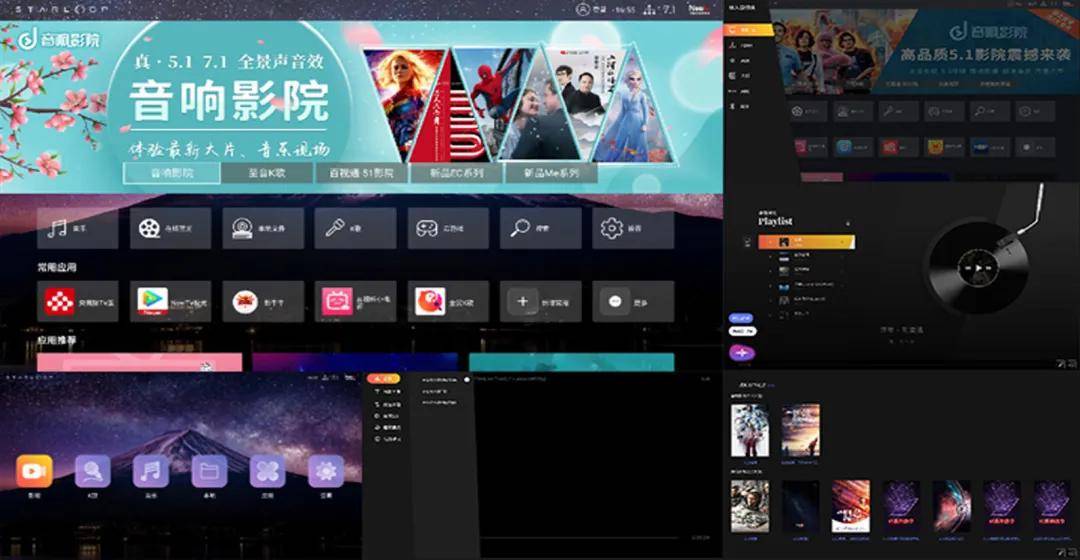Viewport: 1080px width, 560px height.
Task: Open the microphone tile in small dark home window
Action: tap(898, 111)
